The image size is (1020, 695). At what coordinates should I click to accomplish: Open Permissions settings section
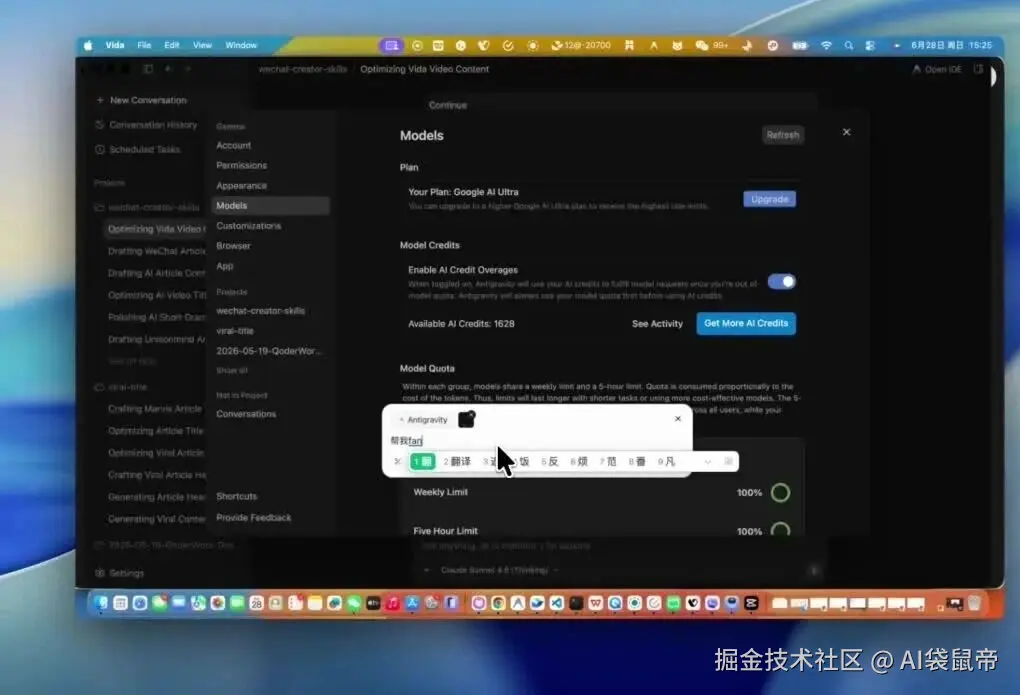241,165
